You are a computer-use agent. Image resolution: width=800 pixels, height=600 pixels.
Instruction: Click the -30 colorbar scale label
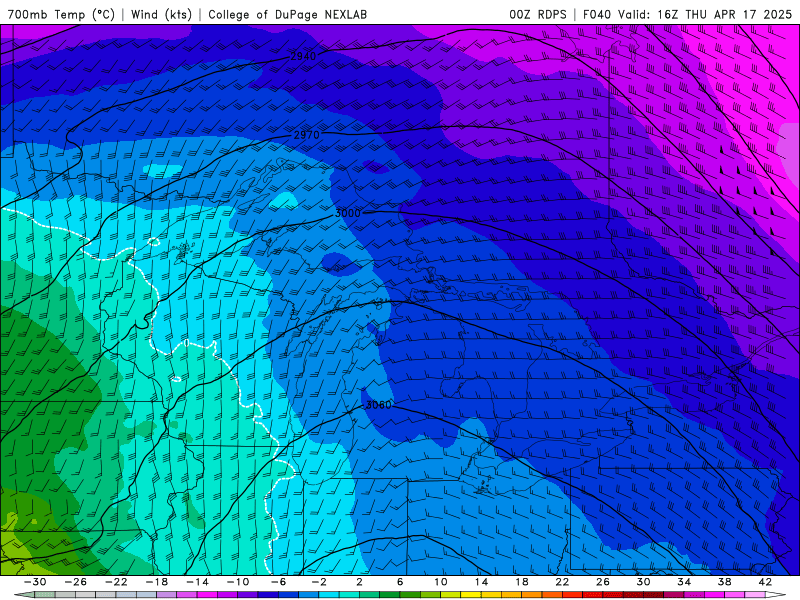pos(35,582)
